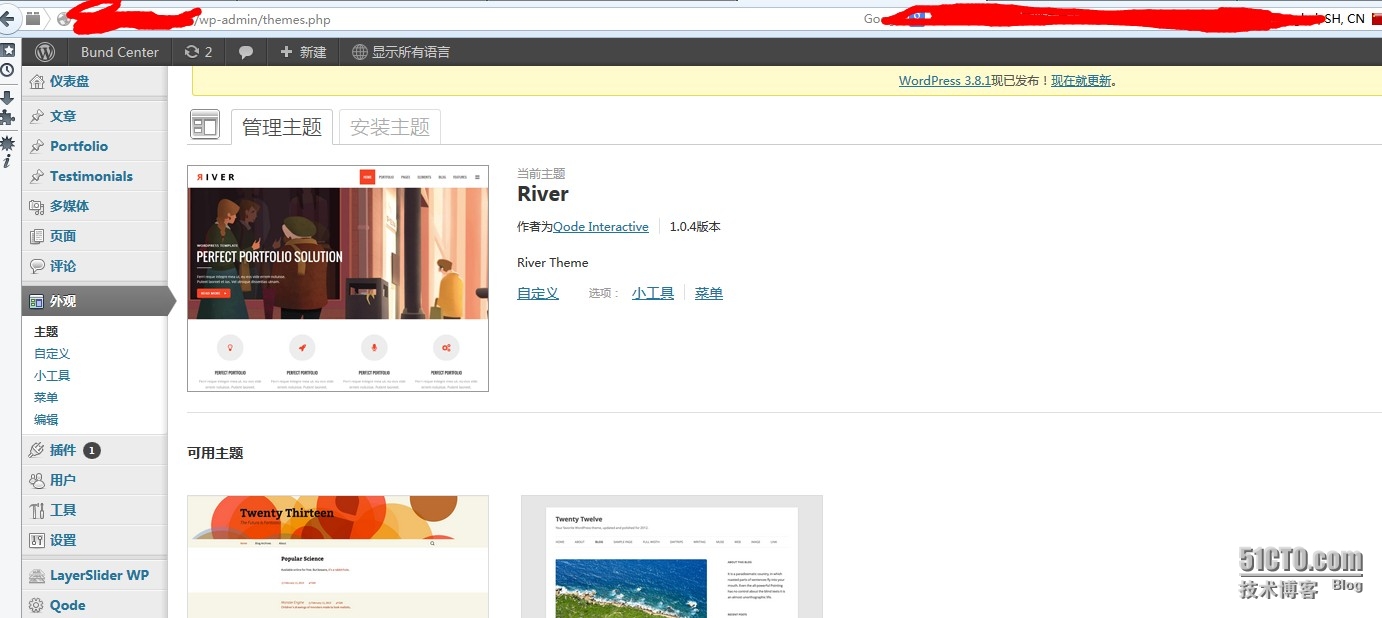Click the media camera icon in sidebar
Screen dimensions: 1382x618
[37, 206]
